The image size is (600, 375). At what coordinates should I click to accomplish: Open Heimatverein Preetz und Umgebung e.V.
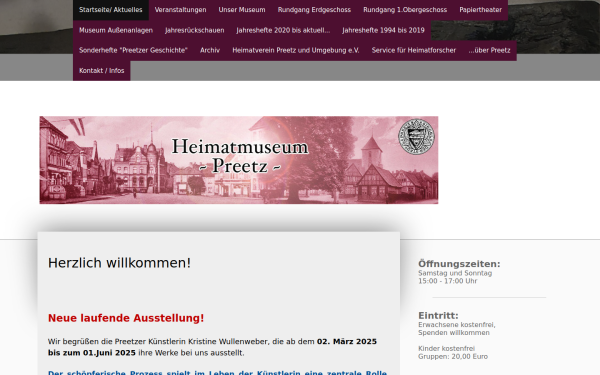pos(296,51)
